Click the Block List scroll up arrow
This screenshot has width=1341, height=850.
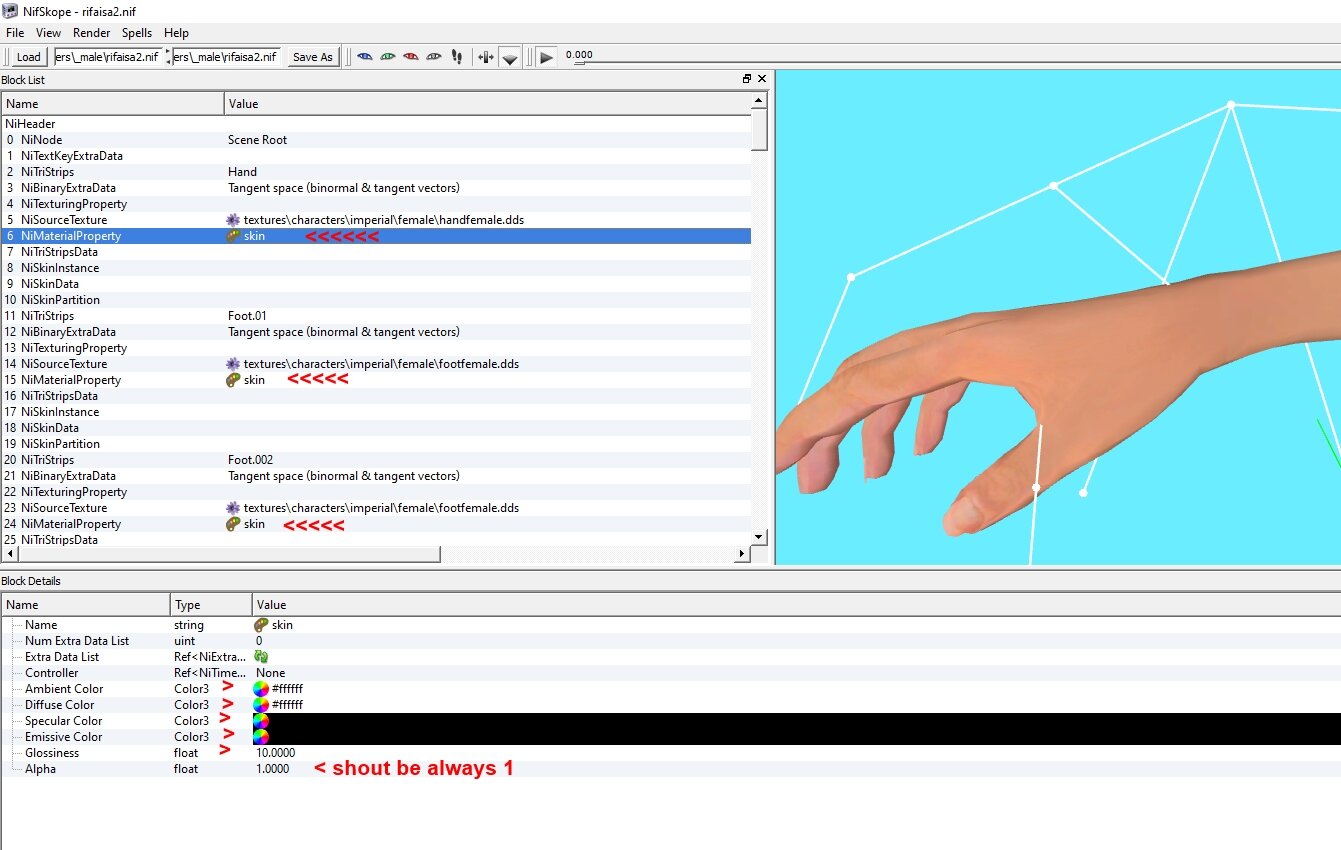coord(759,101)
